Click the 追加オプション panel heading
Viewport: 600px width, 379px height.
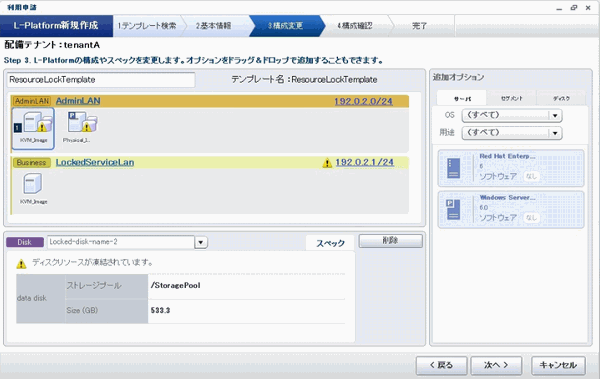point(458,77)
